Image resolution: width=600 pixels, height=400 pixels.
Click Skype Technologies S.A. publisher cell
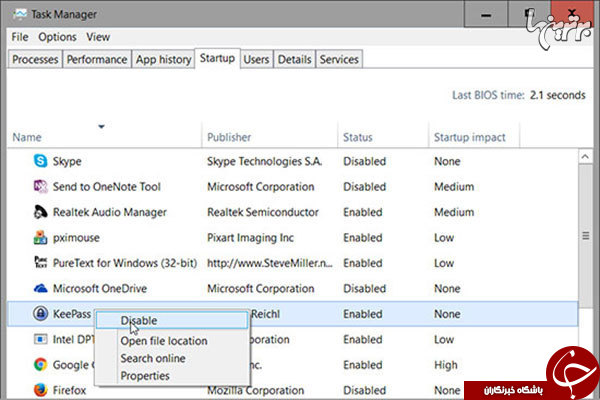[264, 161]
